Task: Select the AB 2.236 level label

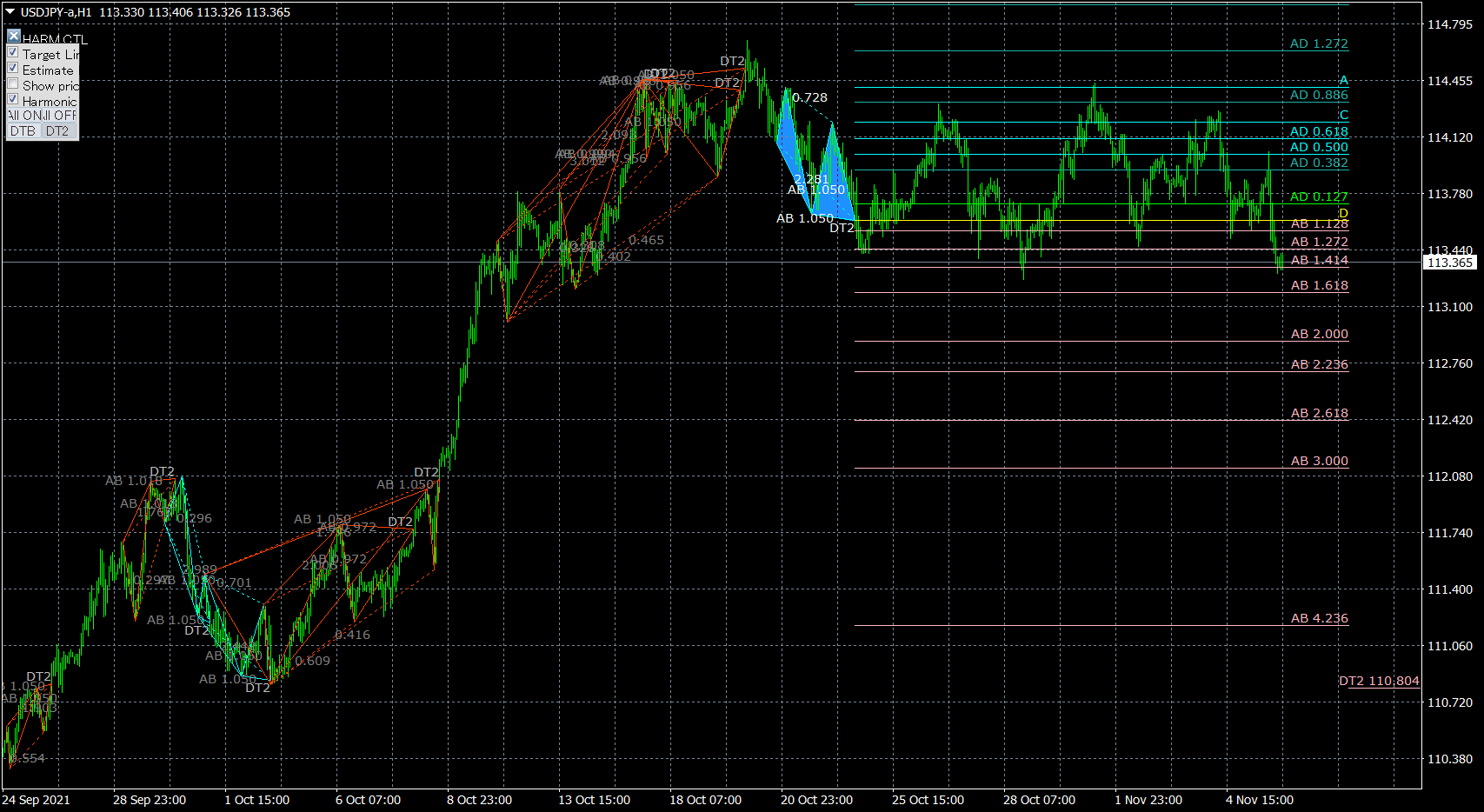Action: click(1320, 364)
